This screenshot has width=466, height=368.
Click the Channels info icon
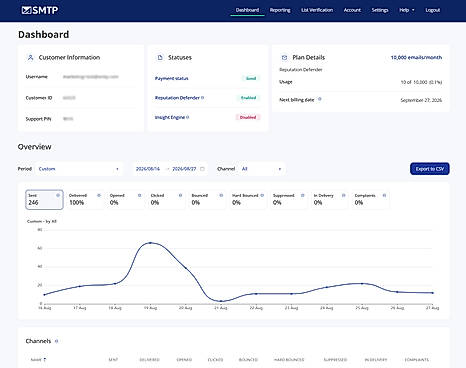56,341
